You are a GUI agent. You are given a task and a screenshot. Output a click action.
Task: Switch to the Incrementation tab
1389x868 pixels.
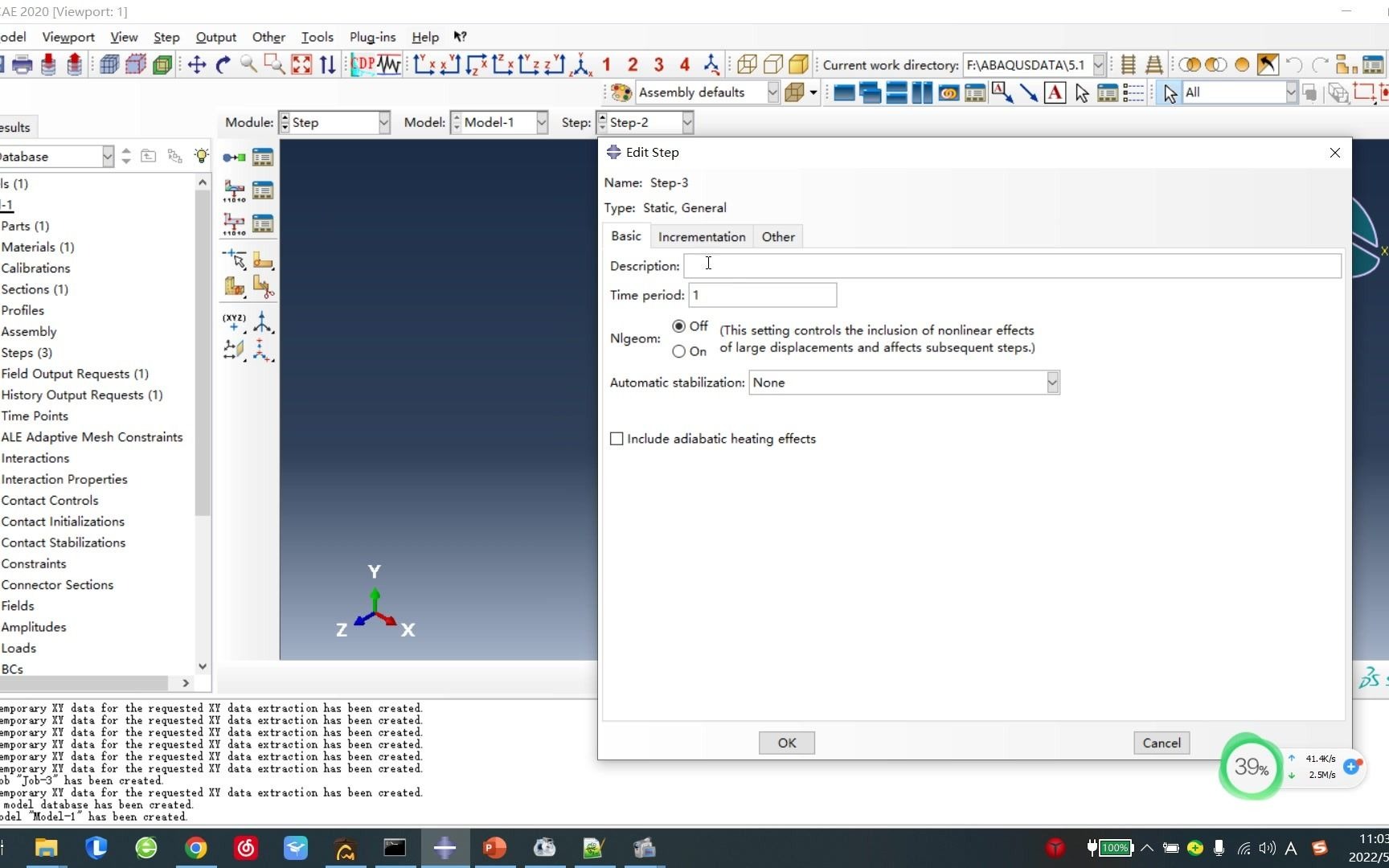tap(701, 236)
